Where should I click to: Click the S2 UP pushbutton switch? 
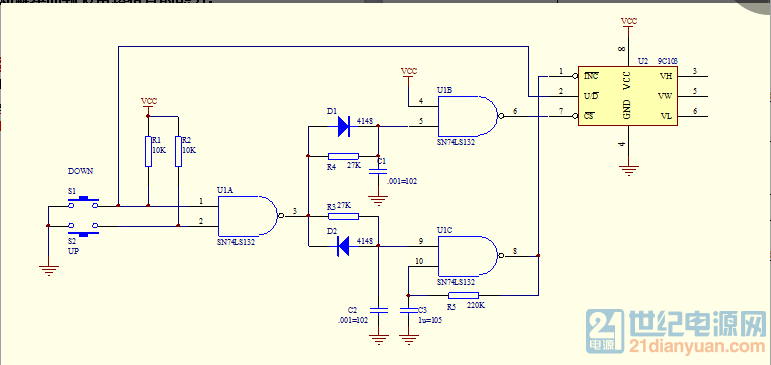click(x=83, y=229)
